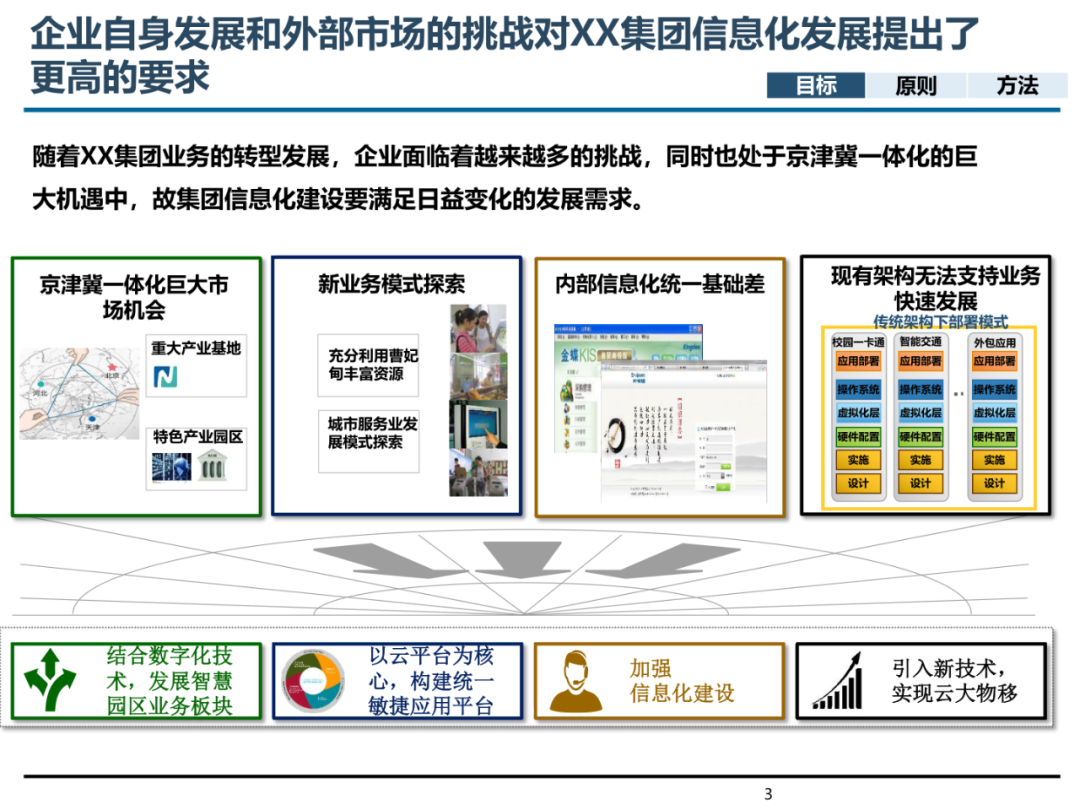1080x810 pixels.
Task: Click the slide title text
Action: 505,55
